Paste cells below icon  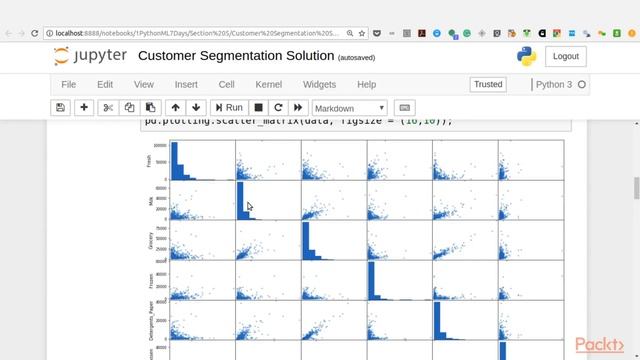(x=151, y=108)
